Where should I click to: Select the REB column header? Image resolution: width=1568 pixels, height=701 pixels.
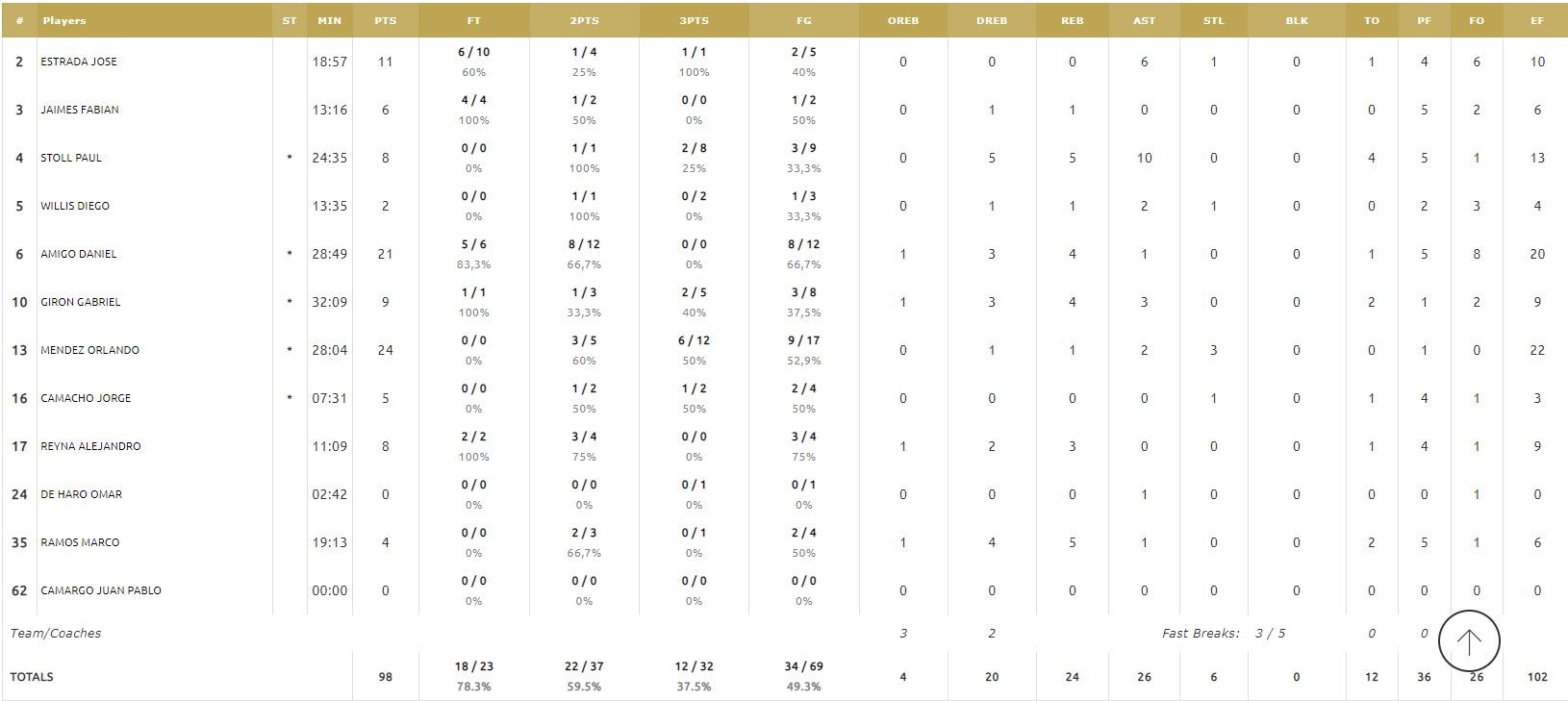coord(1072,20)
